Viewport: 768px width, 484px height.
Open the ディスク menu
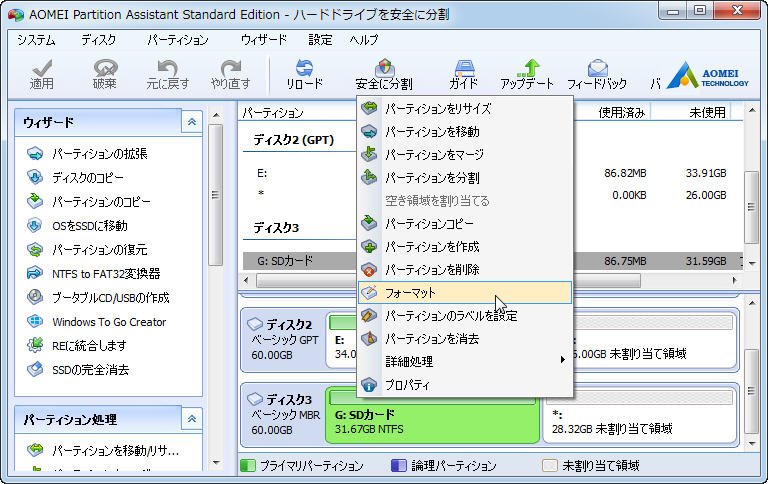pyautogui.click(x=98, y=40)
